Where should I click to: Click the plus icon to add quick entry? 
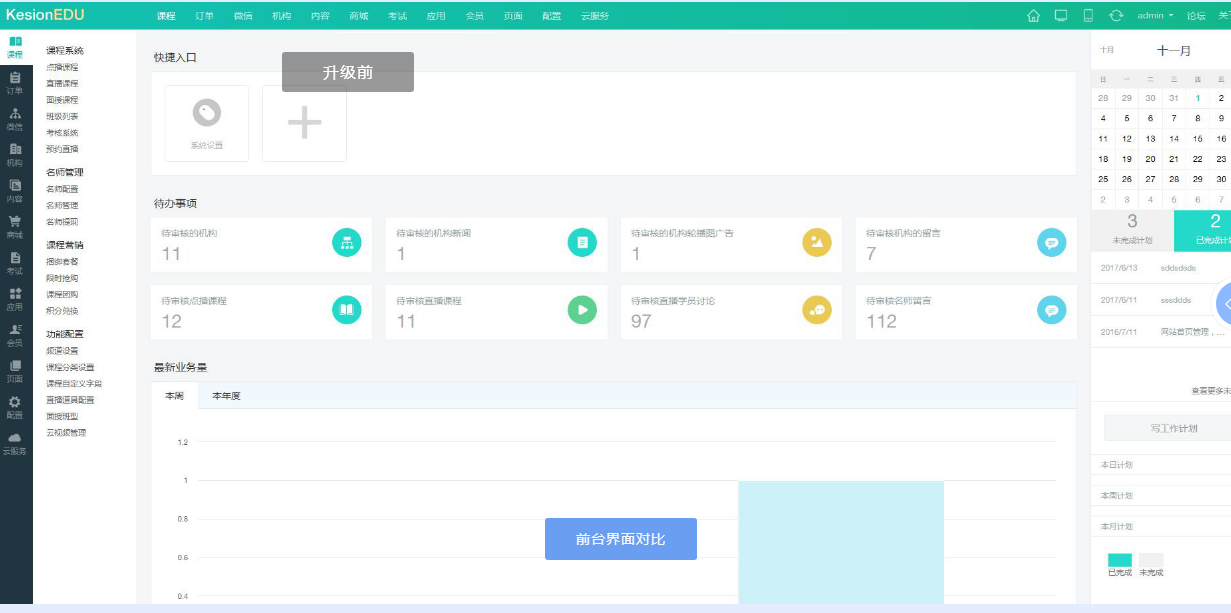pos(303,122)
